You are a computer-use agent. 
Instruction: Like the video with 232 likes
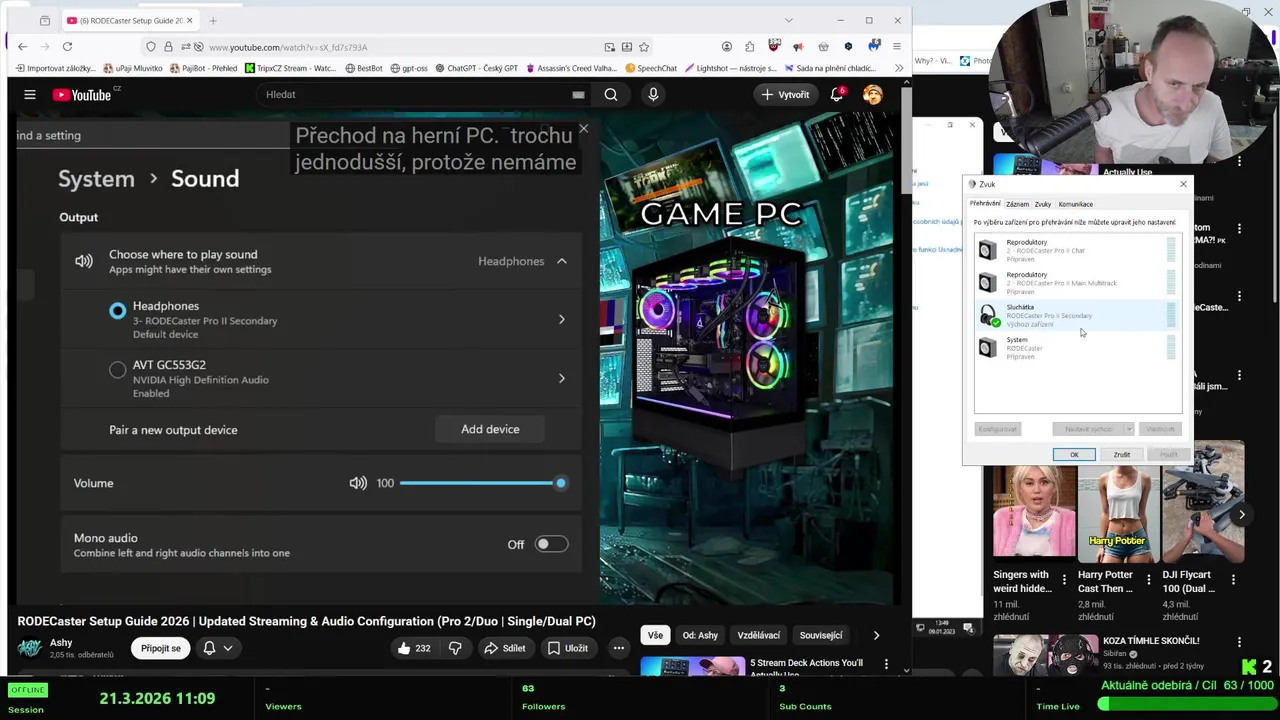coord(414,648)
